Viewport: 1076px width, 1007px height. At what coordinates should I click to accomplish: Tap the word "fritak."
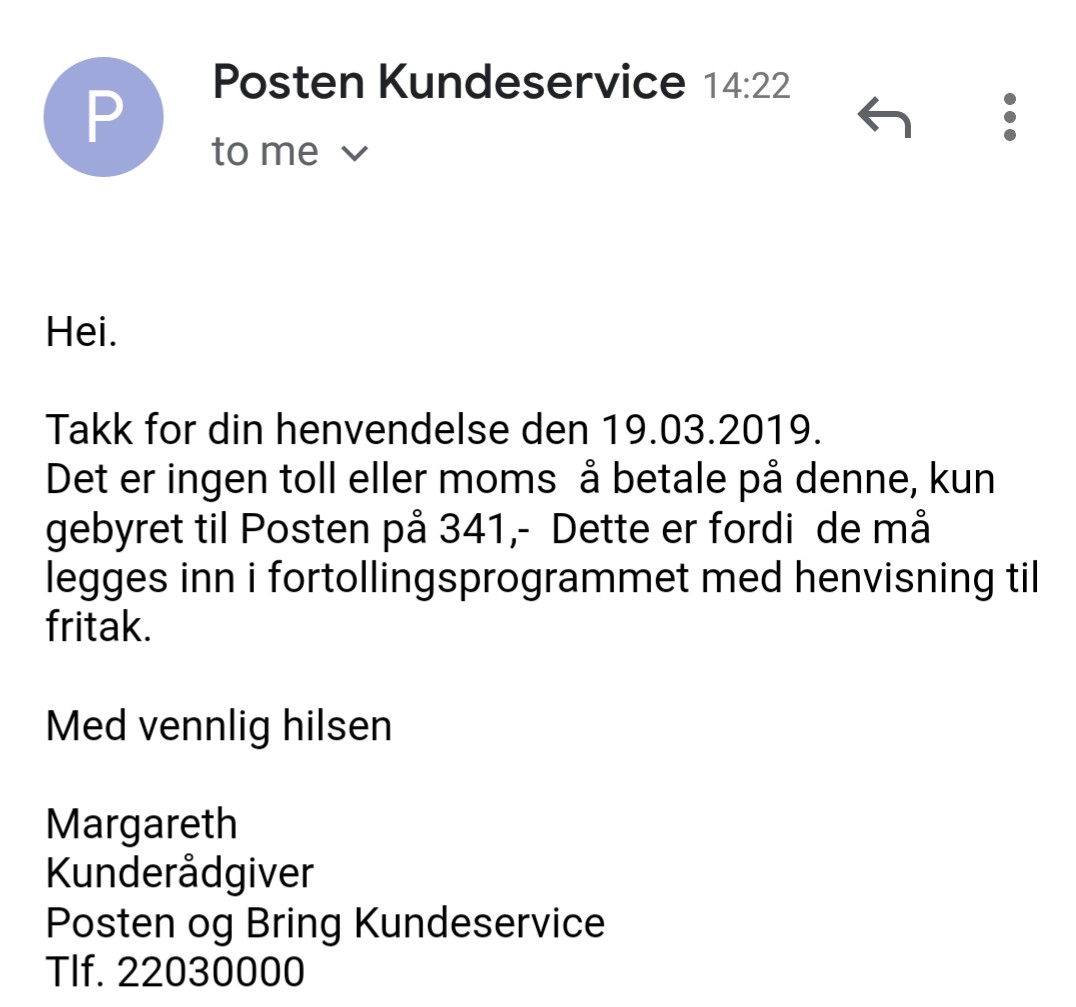point(99,628)
